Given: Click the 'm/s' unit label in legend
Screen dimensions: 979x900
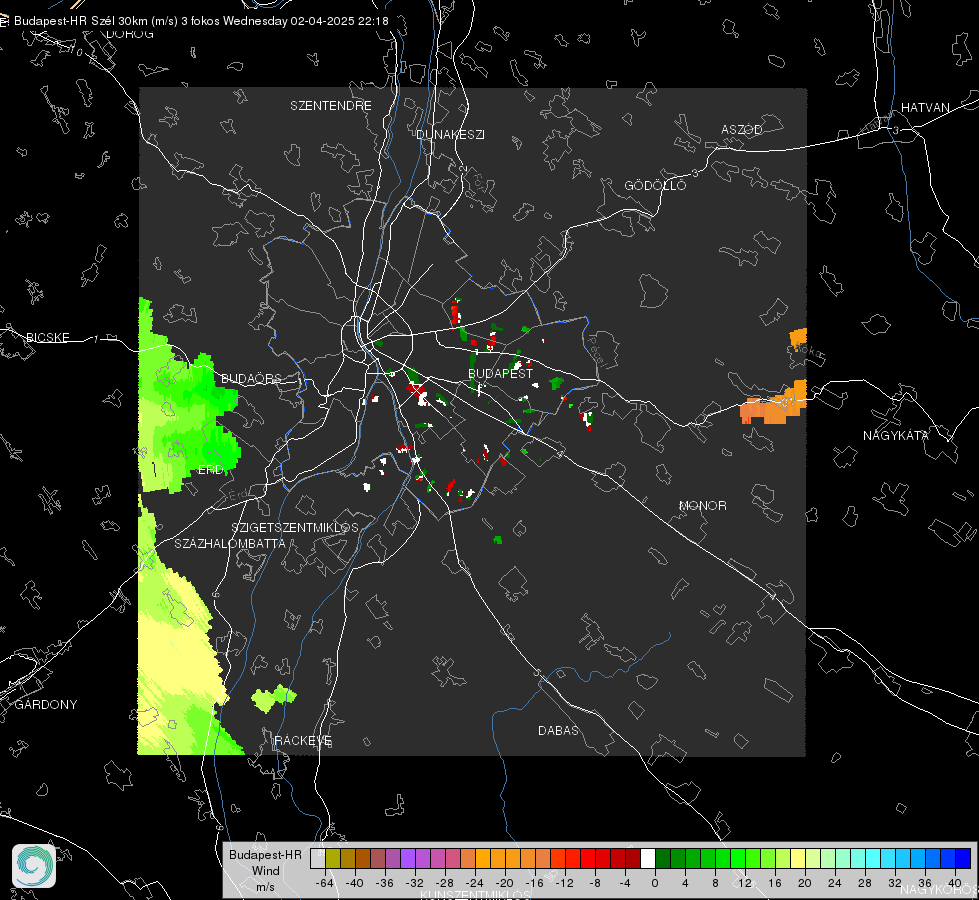Looking at the screenshot, I should click(265, 887).
